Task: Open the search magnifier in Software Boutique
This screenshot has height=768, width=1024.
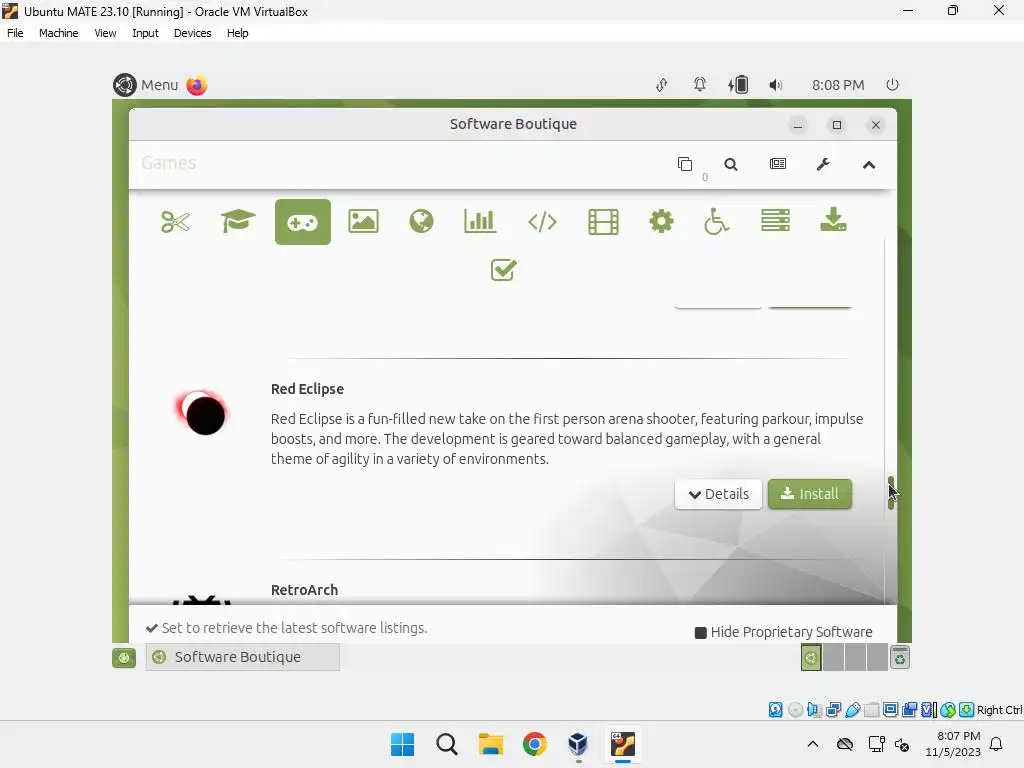Action: tap(731, 165)
